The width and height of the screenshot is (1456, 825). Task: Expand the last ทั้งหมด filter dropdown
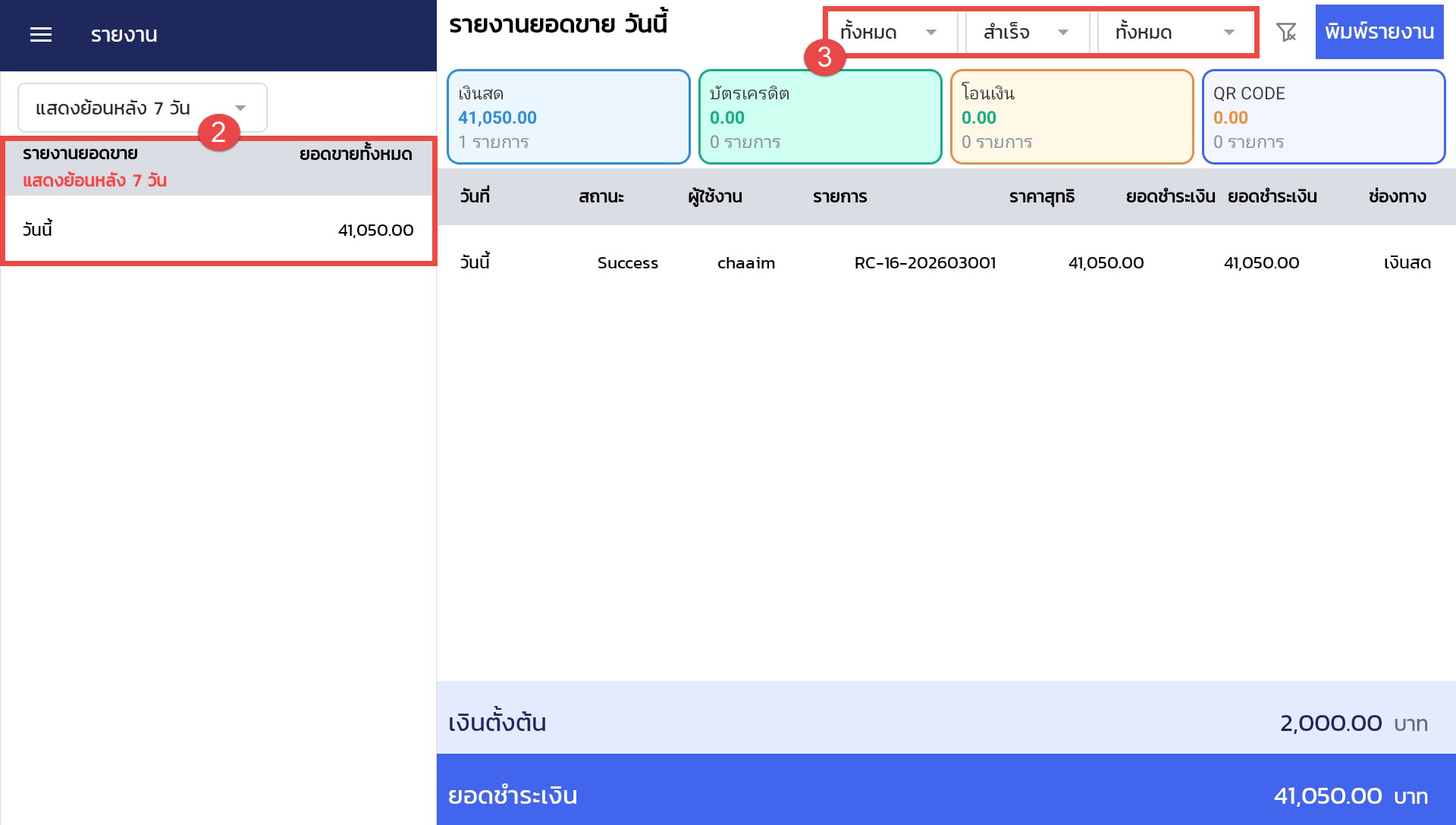click(1175, 33)
